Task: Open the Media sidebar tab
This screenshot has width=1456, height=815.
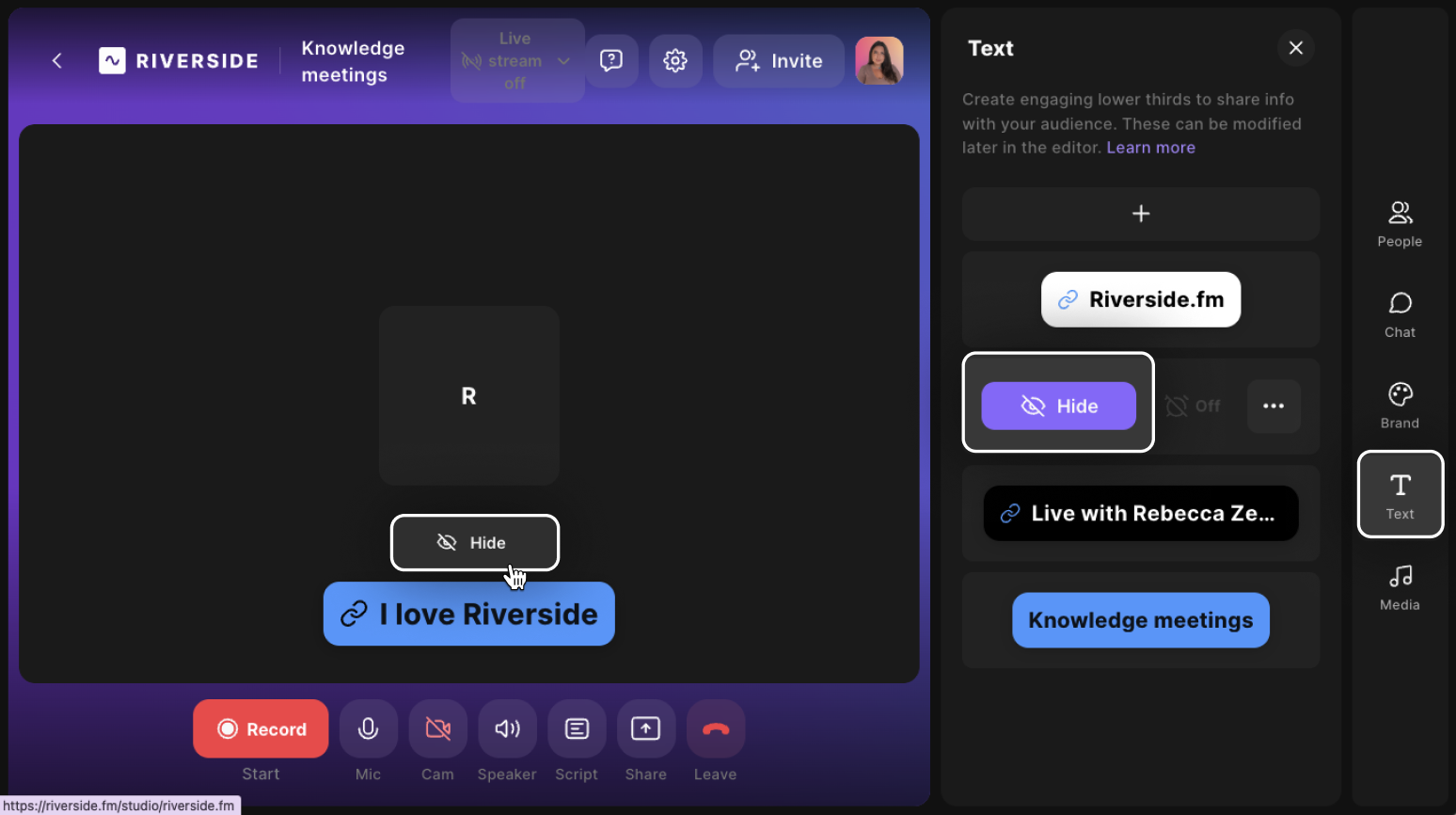Action: click(1400, 587)
